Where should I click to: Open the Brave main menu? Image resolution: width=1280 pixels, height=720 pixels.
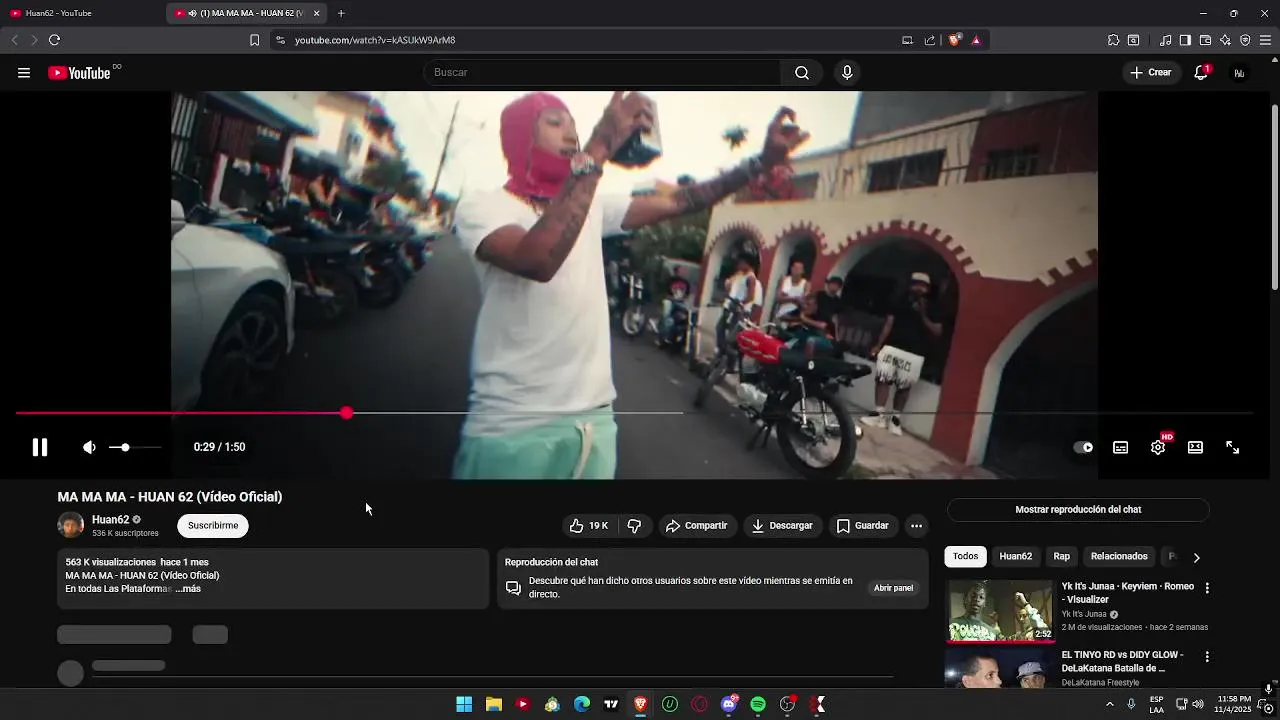[1265, 40]
